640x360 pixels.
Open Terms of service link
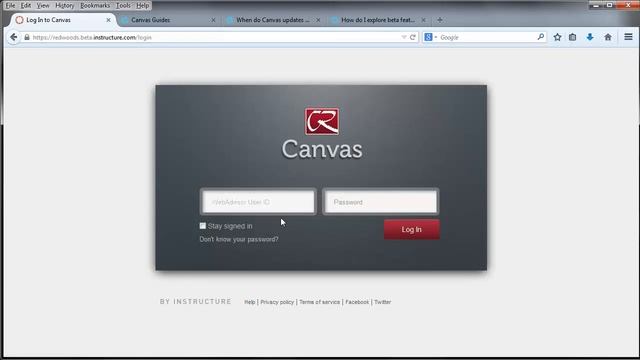pos(319,302)
